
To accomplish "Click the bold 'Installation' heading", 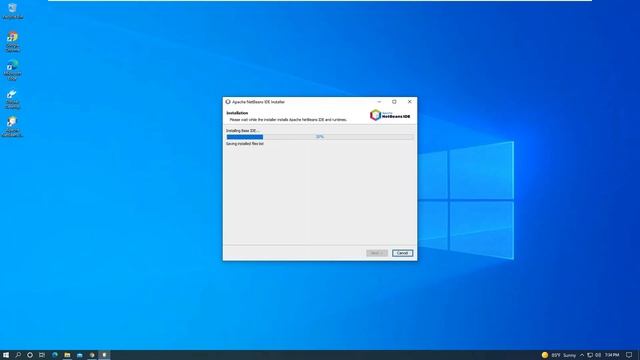I will 237,113.
